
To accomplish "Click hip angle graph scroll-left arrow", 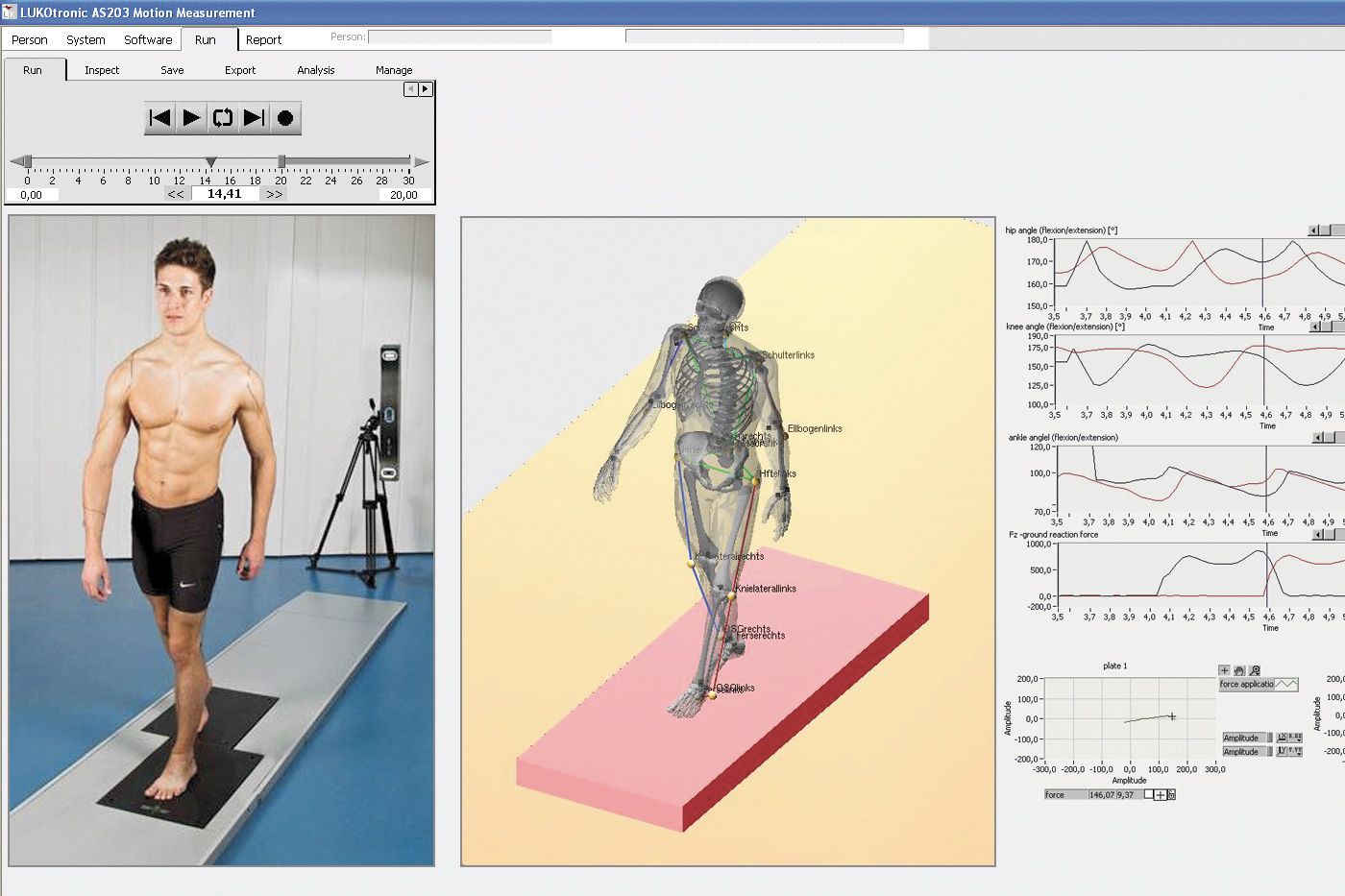I will [x=1313, y=230].
